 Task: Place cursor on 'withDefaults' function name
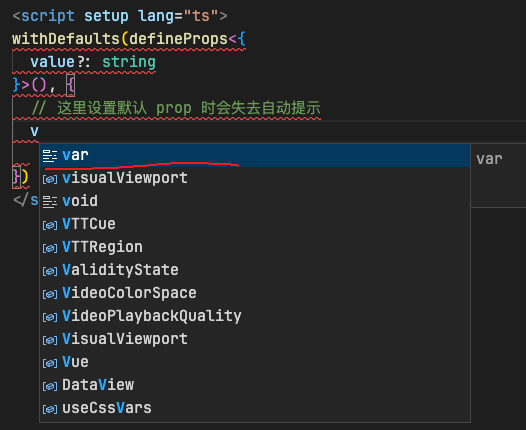click(66, 39)
